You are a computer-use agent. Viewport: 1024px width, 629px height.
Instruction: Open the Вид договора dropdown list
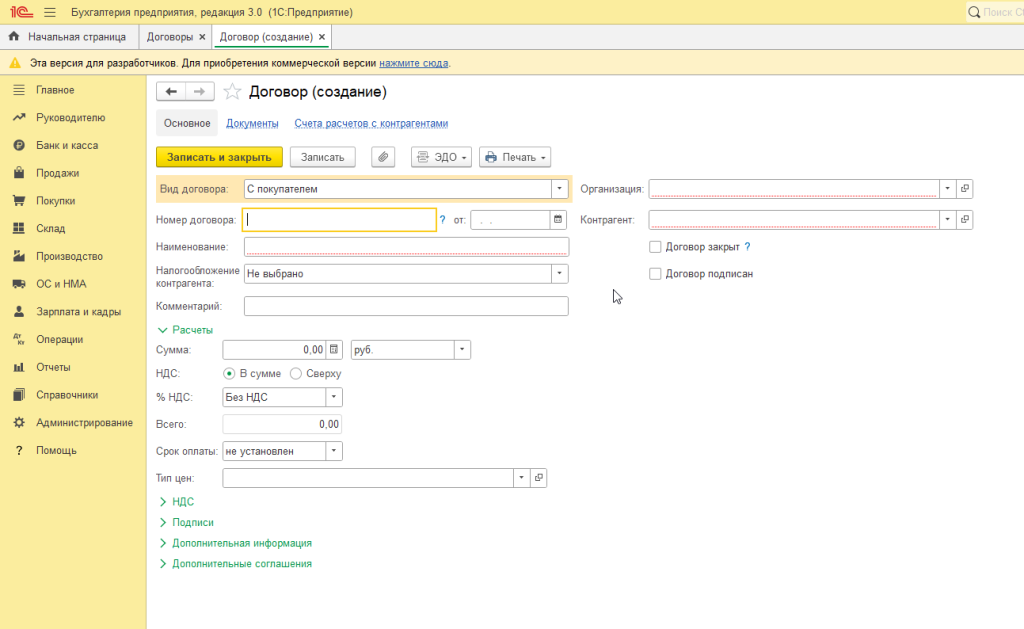coord(559,188)
